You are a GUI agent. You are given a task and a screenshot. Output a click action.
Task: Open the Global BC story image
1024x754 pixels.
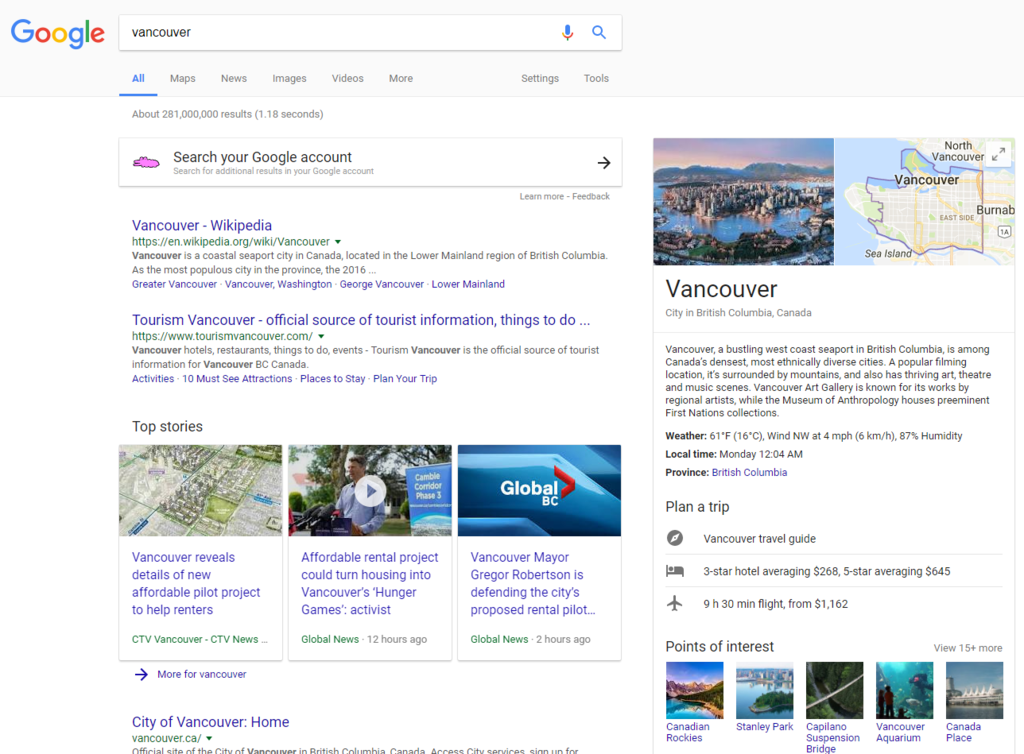click(x=539, y=490)
